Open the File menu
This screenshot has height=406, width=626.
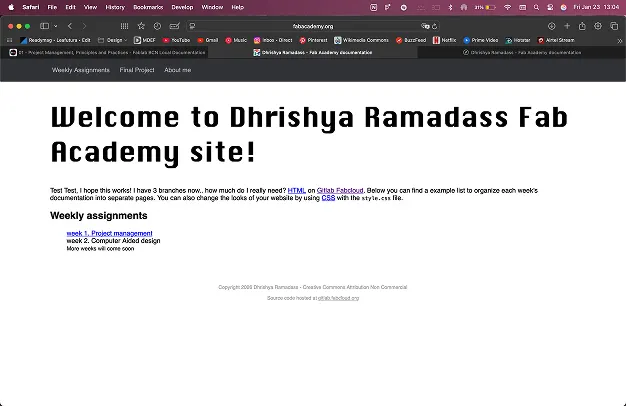tap(52, 7)
